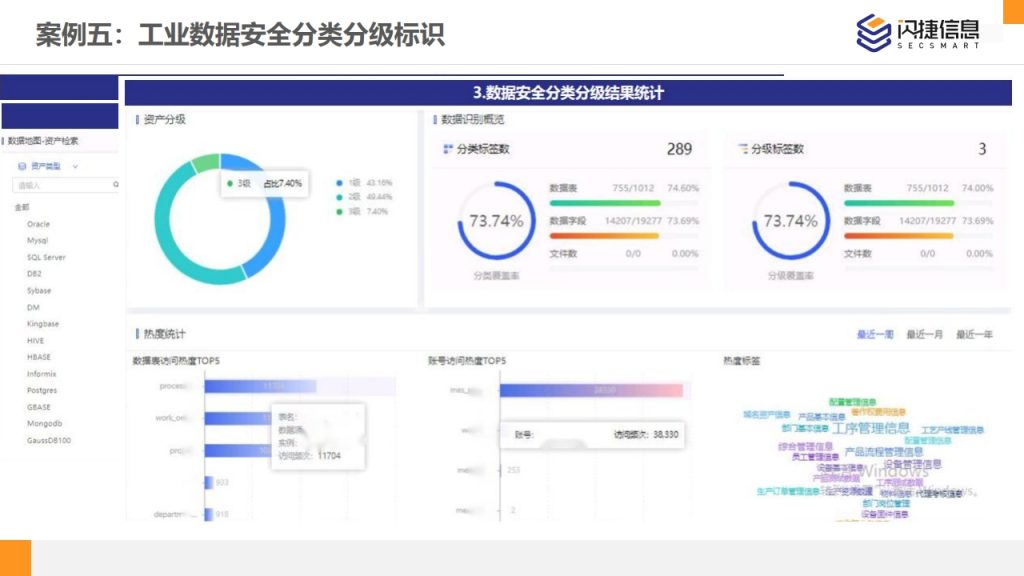1024x576 pixels.
Task: Select DB2 in the asset list
Action: click(34, 274)
